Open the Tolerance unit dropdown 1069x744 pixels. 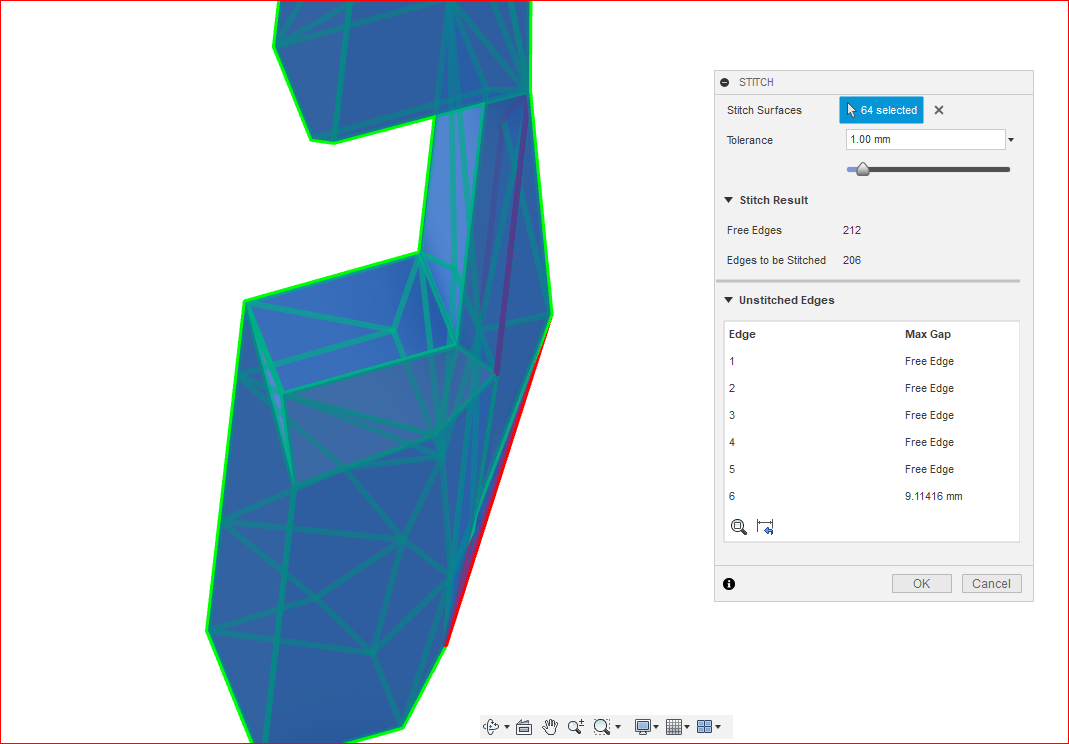(1010, 139)
